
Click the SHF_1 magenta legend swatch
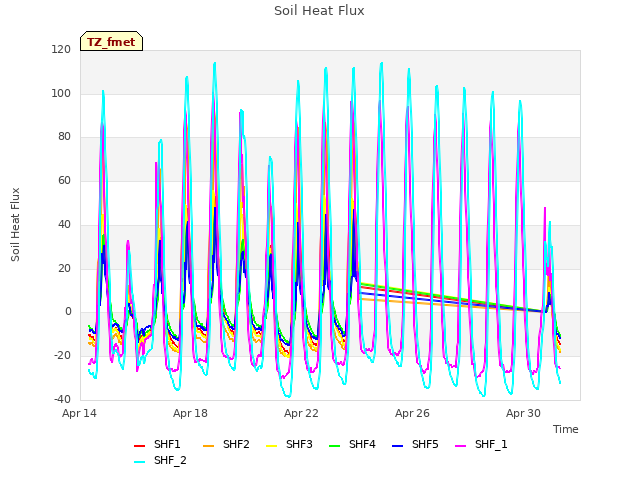point(460,446)
